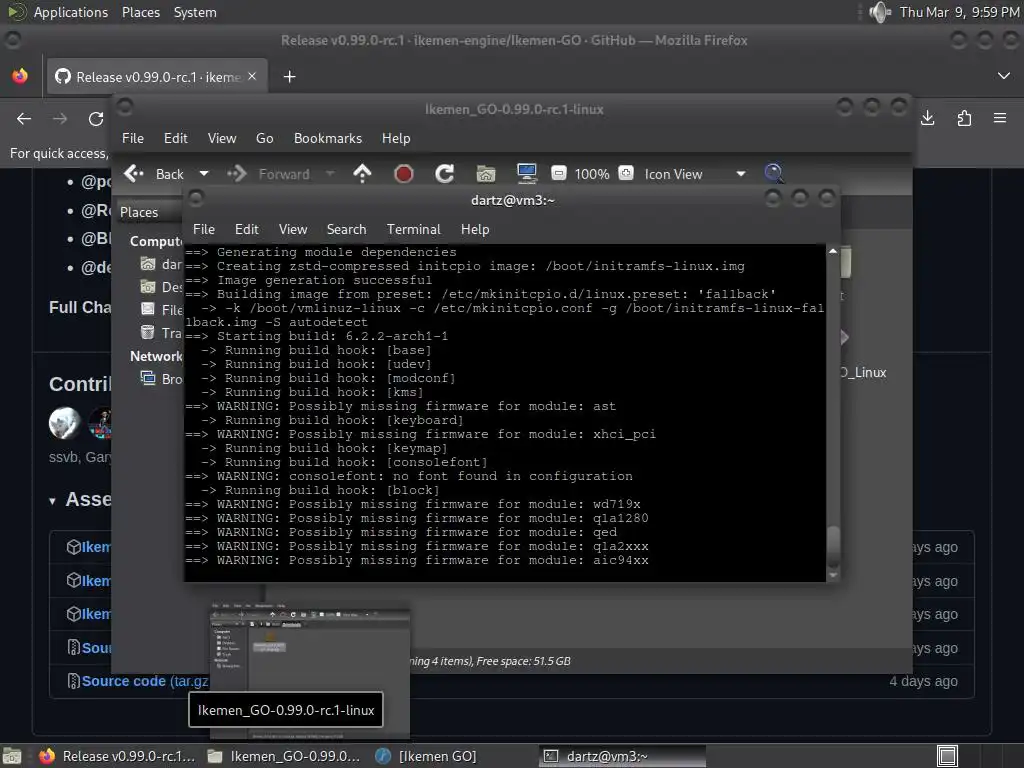
Task: Open the file manager's Bookmarks menu
Action: tap(328, 138)
